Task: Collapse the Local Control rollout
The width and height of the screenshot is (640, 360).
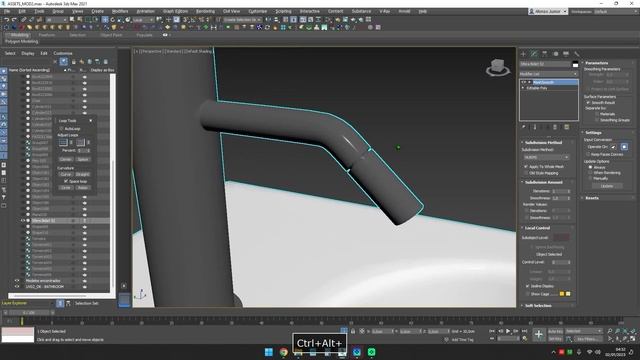Action: [537, 228]
